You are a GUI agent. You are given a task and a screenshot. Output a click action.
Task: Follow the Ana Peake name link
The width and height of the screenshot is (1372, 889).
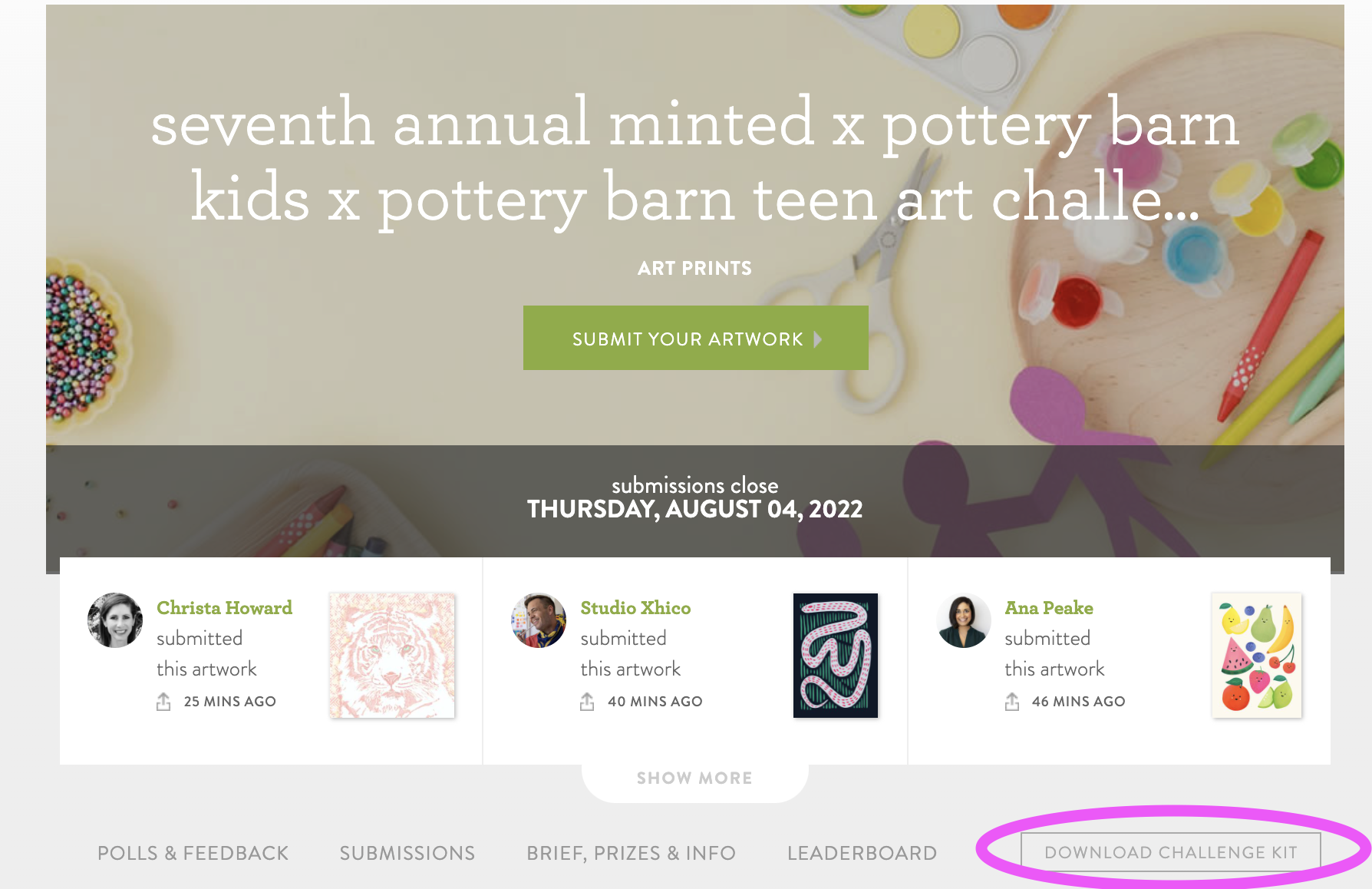pyautogui.click(x=1049, y=608)
